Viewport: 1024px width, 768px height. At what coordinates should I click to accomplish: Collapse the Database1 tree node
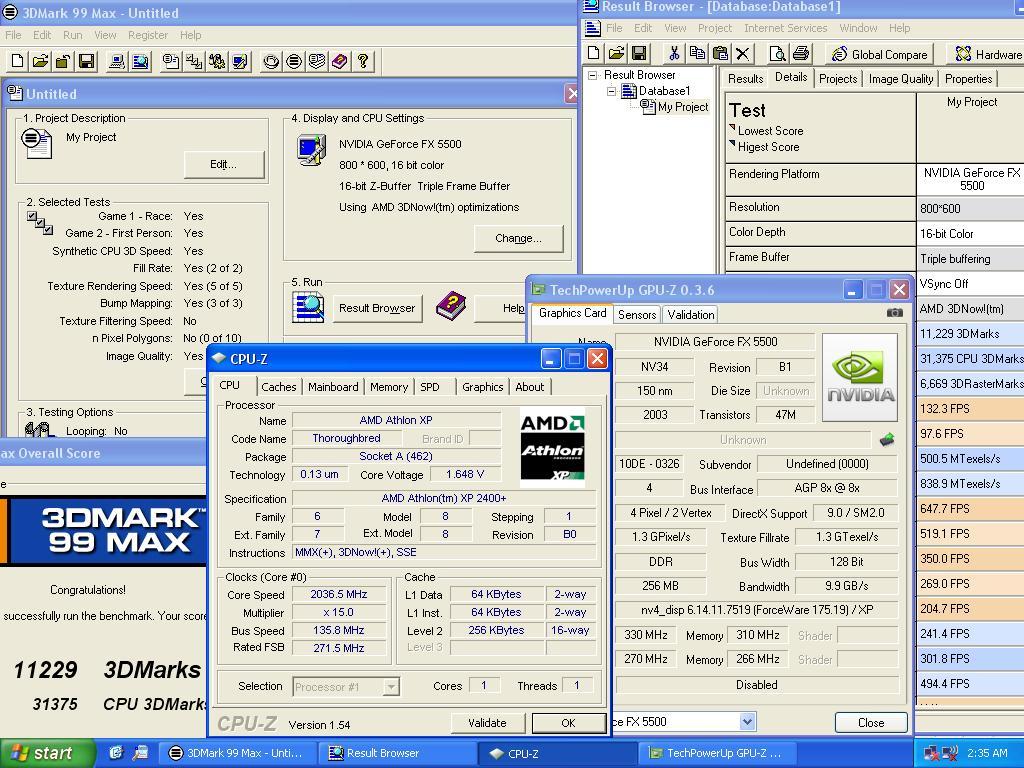[612, 91]
